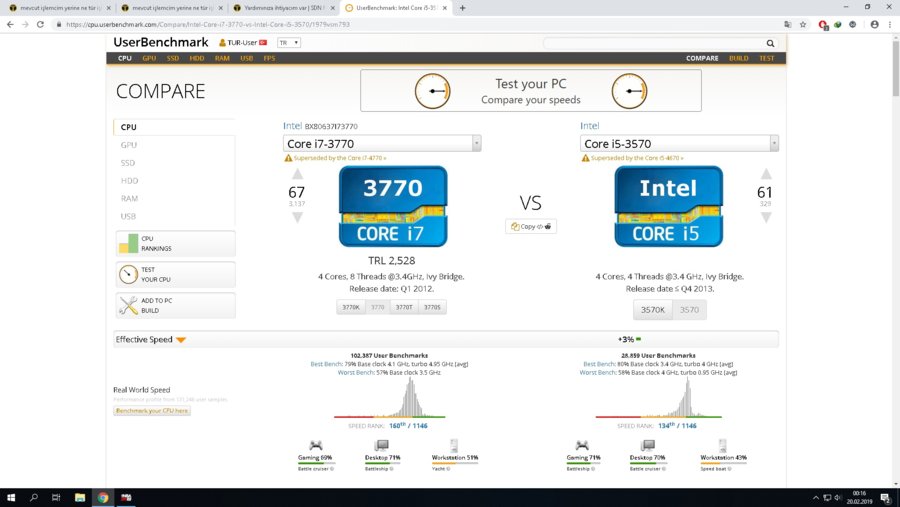Image resolution: width=900 pixels, height=507 pixels.
Task: Click the Core i7 3770 chip image
Action: click(392, 206)
